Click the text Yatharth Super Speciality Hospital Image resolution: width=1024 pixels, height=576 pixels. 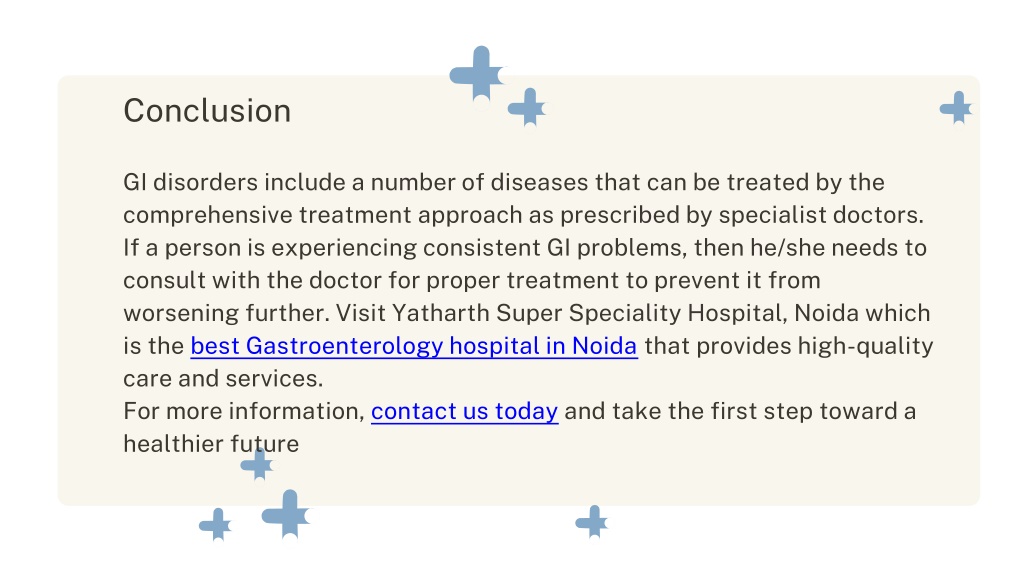coord(588,313)
